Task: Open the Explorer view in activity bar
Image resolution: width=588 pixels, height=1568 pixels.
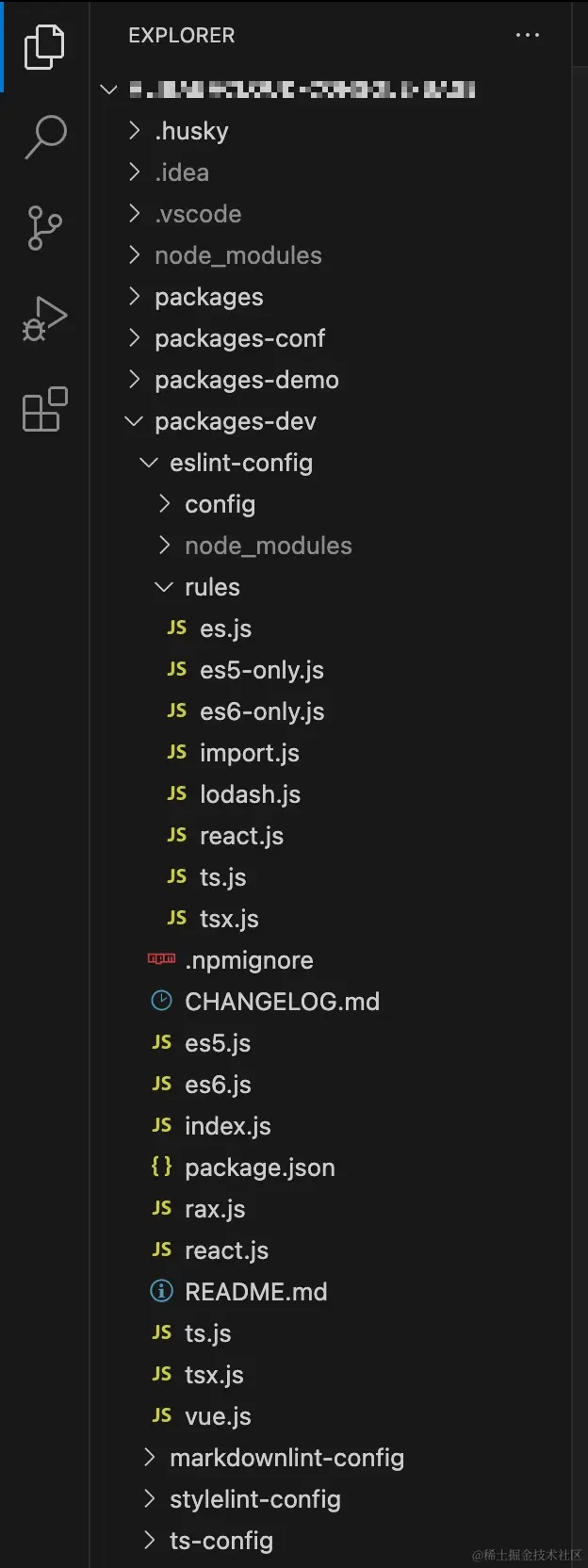Action: (44, 46)
